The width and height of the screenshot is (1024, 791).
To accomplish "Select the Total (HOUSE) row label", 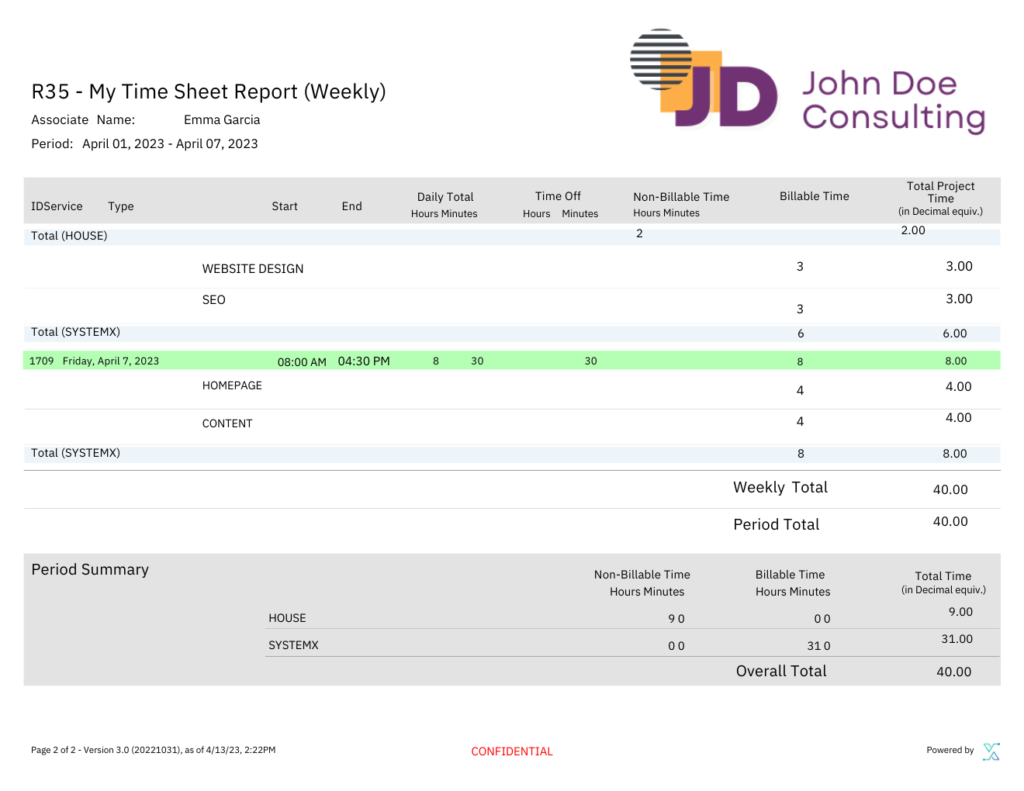I will (69, 236).
